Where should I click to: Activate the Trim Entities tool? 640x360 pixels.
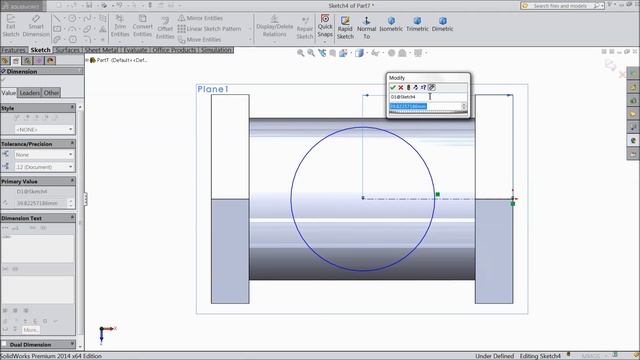tap(120, 26)
